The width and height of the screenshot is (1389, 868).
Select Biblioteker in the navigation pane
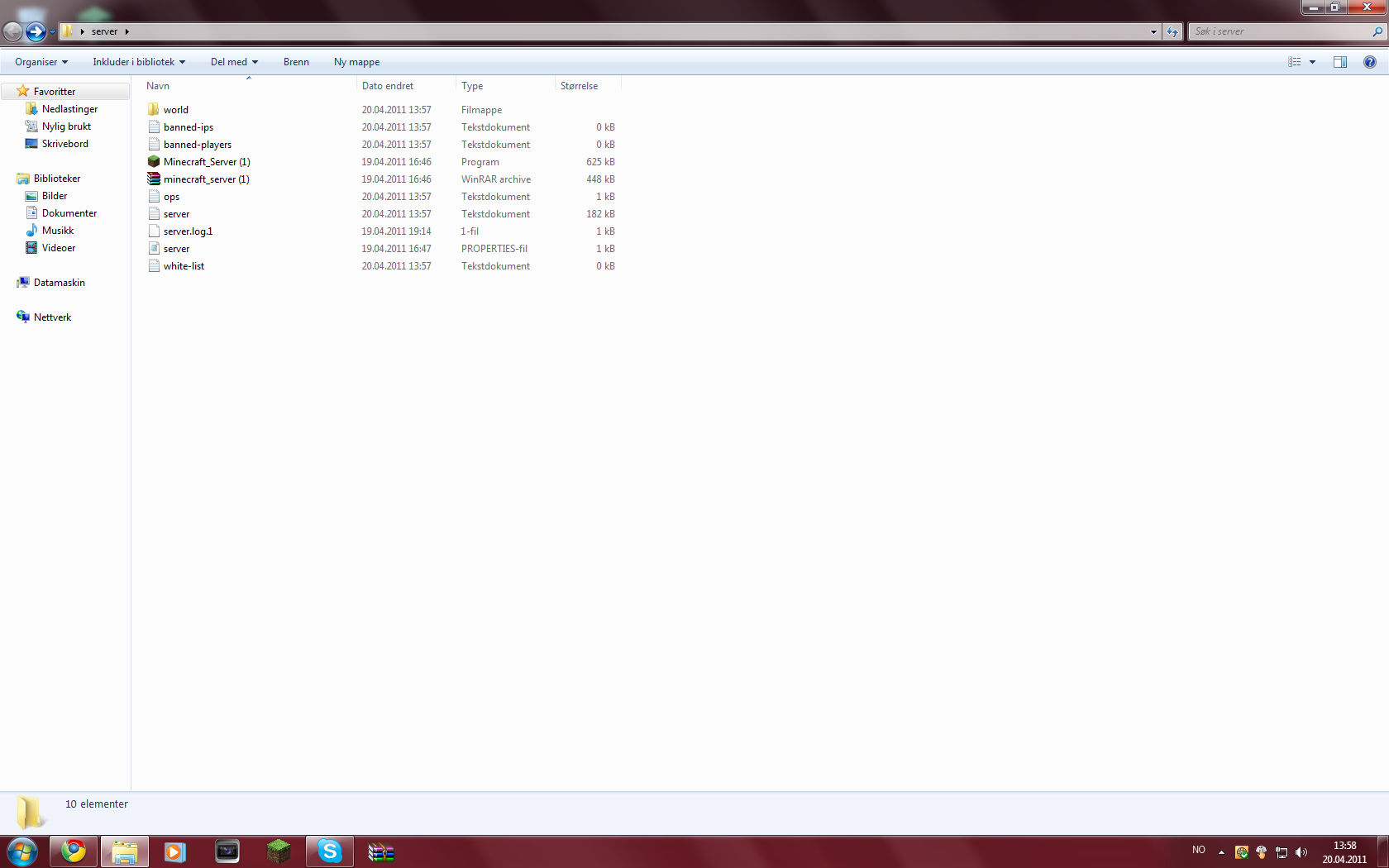[x=56, y=179]
